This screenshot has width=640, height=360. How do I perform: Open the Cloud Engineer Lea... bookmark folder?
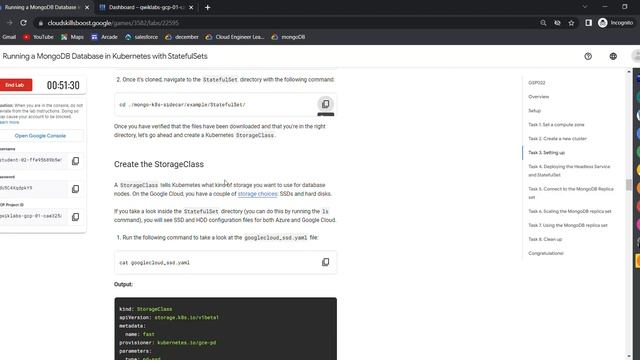(235, 37)
